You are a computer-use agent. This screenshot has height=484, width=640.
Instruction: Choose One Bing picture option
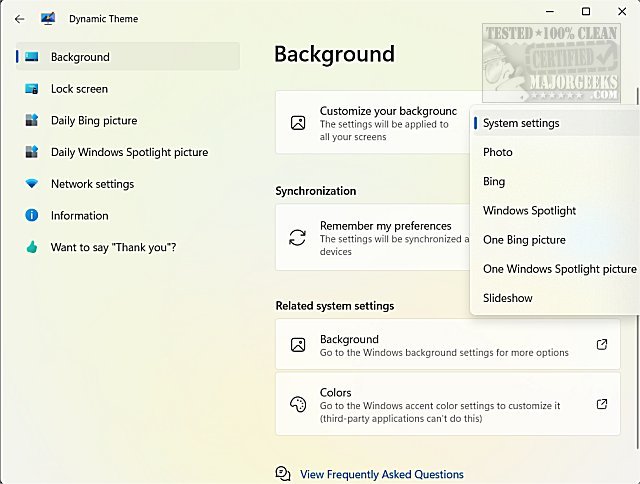point(524,240)
